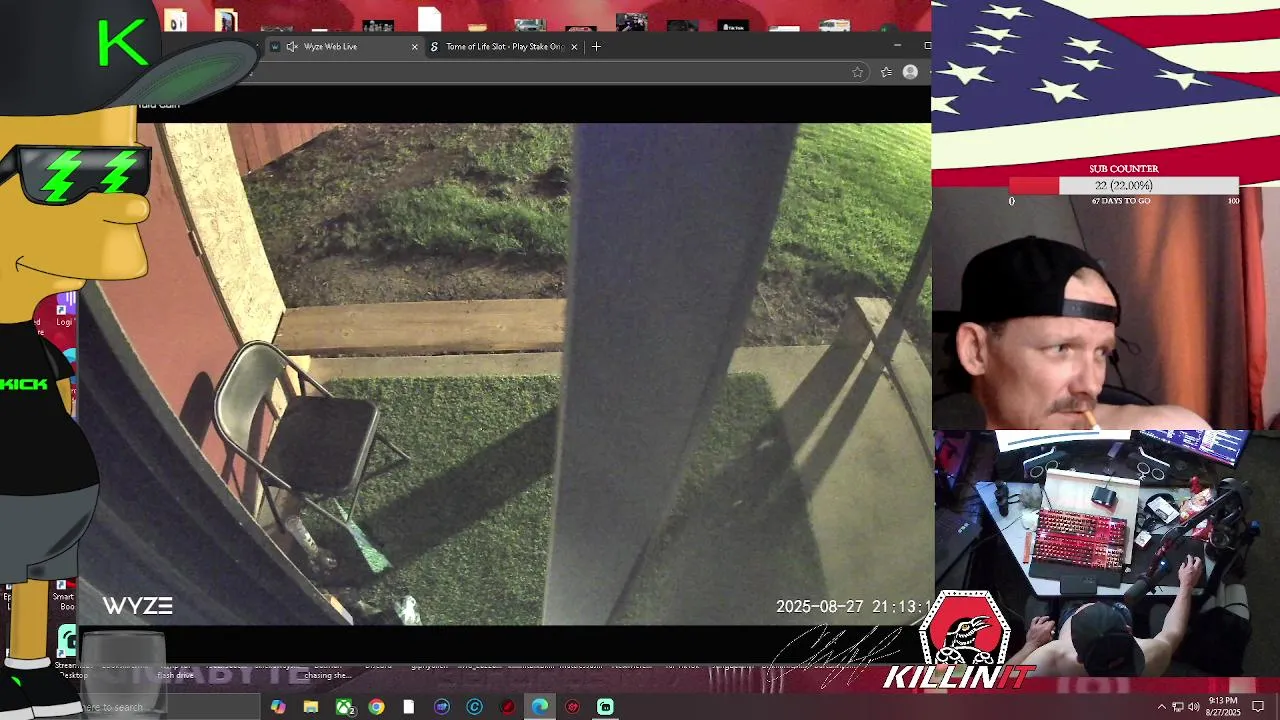Close the Tome of Life Slot tab
Screen dimensions: 1280x720
[x=574, y=46]
